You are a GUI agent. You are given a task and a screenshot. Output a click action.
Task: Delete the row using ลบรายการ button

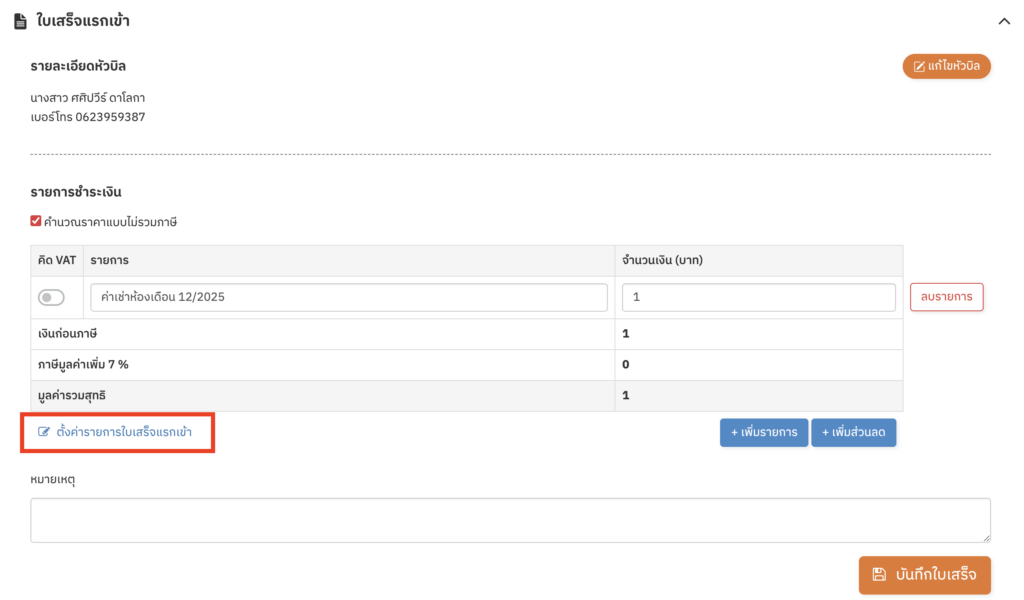click(946, 297)
